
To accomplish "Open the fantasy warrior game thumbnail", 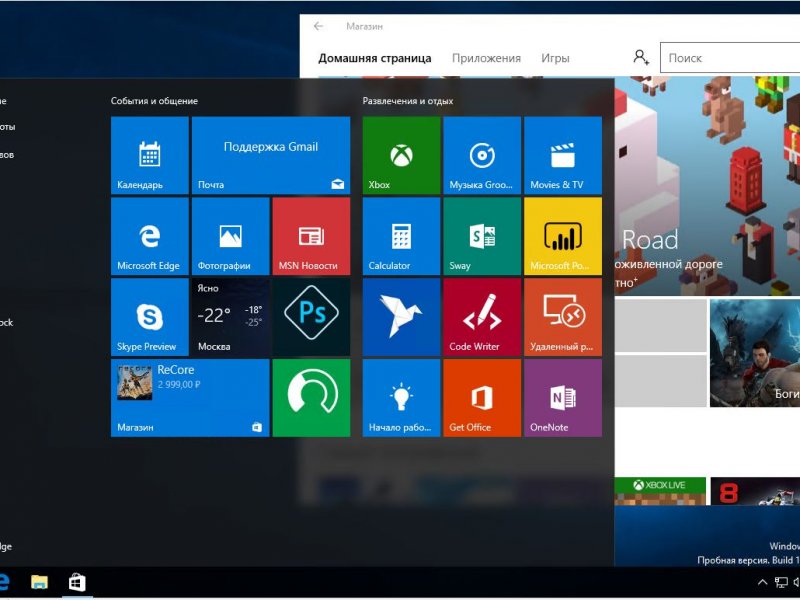I will click(x=755, y=353).
